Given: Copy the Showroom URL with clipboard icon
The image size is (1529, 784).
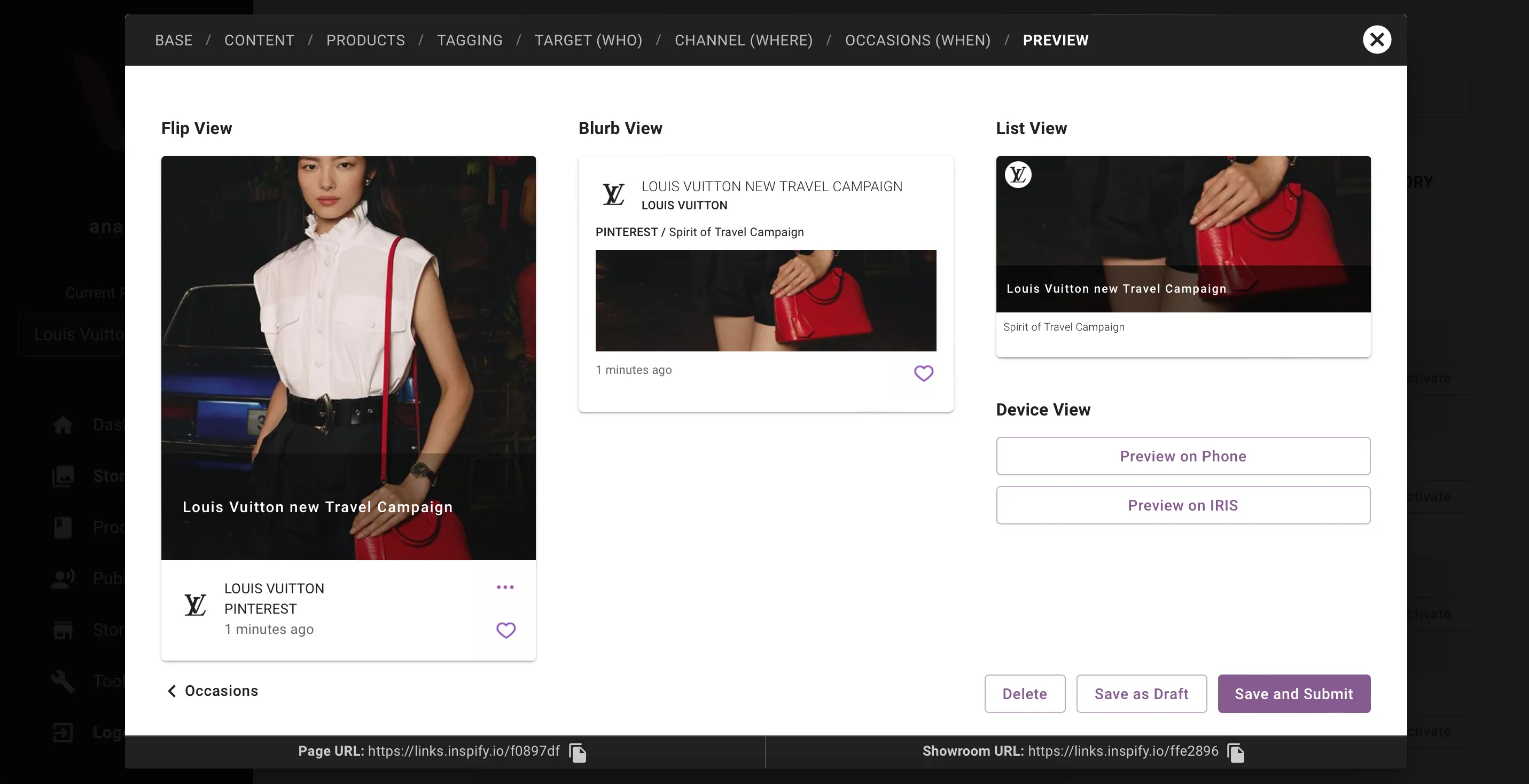Looking at the screenshot, I should click(x=1236, y=752).
